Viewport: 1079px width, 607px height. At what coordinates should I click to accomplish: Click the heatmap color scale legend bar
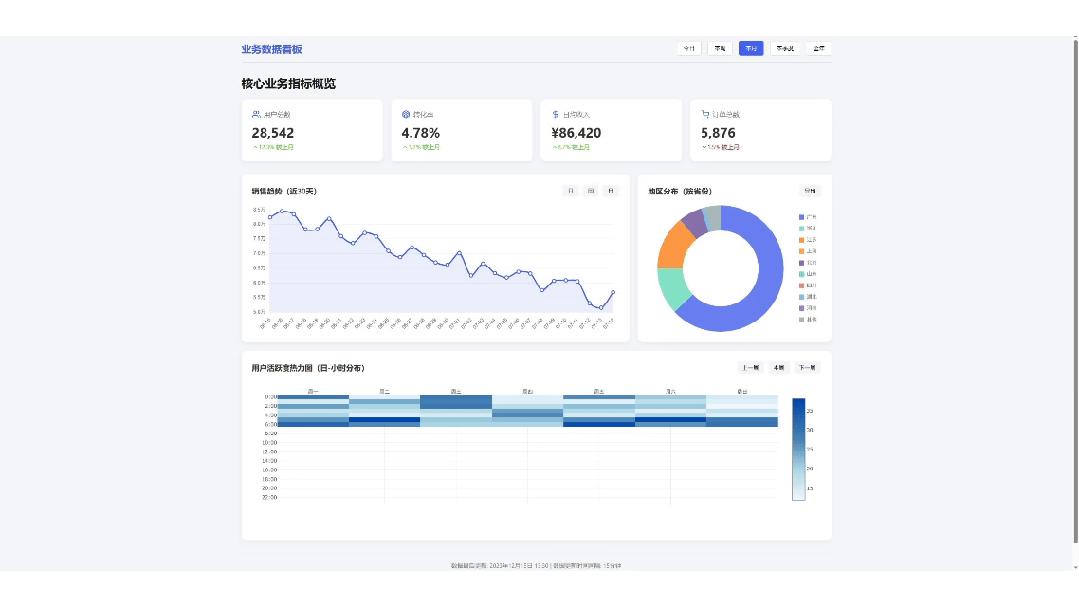pyautogui.click(x=798, y=449)
